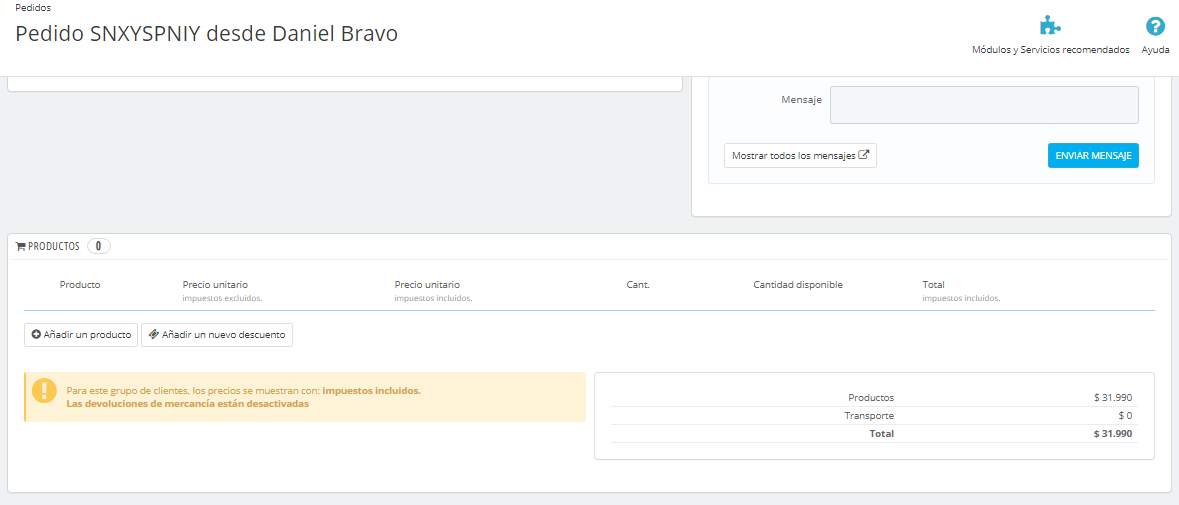The width and height of the screenshot is (1179, 505).
Task: Click the Mensaje field label
Action: pos(802,98)
